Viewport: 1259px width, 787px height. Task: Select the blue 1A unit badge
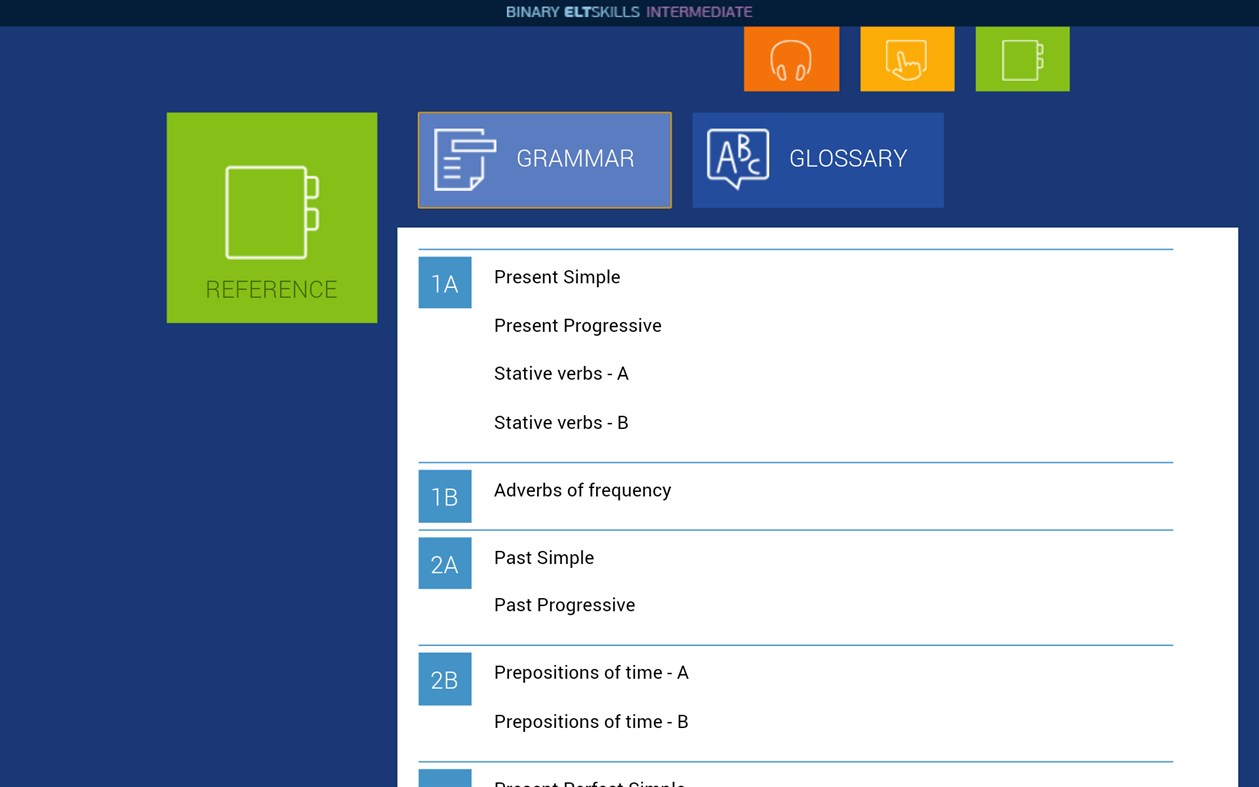444,282
